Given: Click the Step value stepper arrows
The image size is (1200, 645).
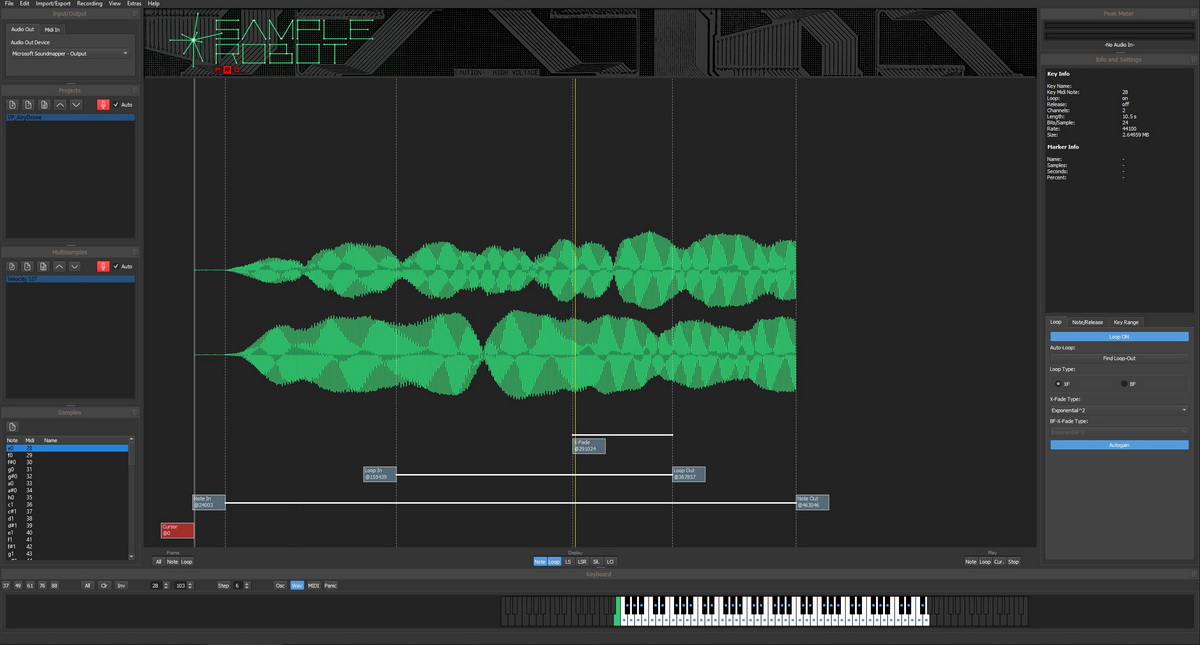Looking at the screenshot, I should pos(245,585).
